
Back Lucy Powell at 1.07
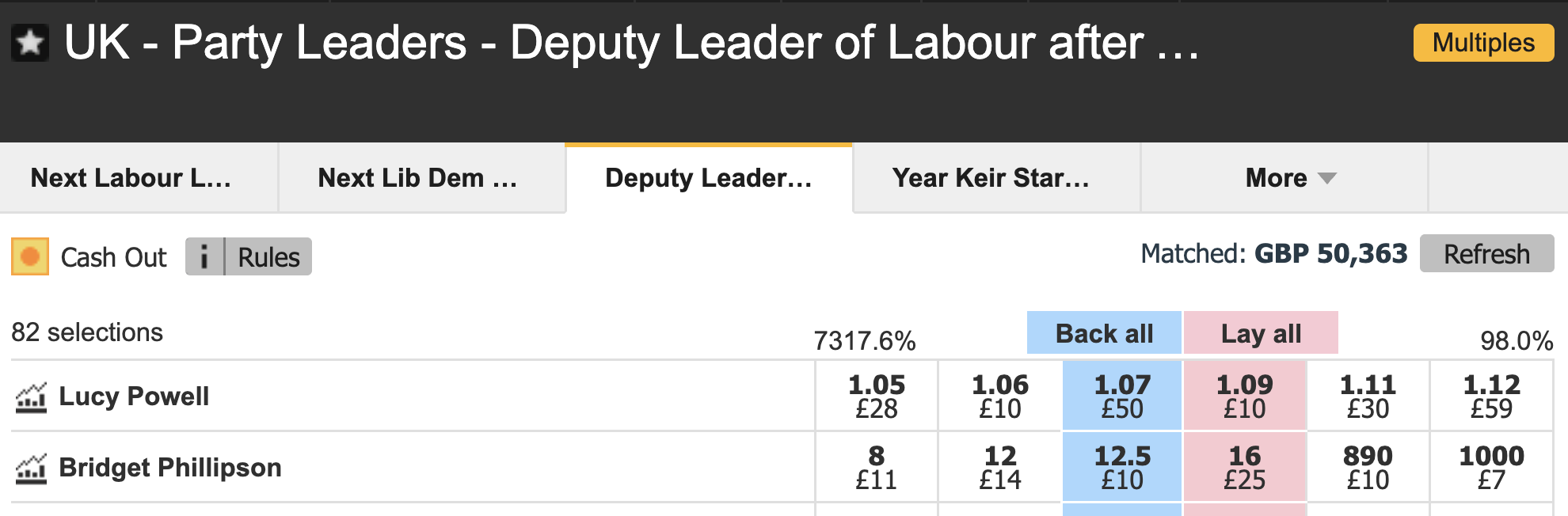tap(1121, 396)
